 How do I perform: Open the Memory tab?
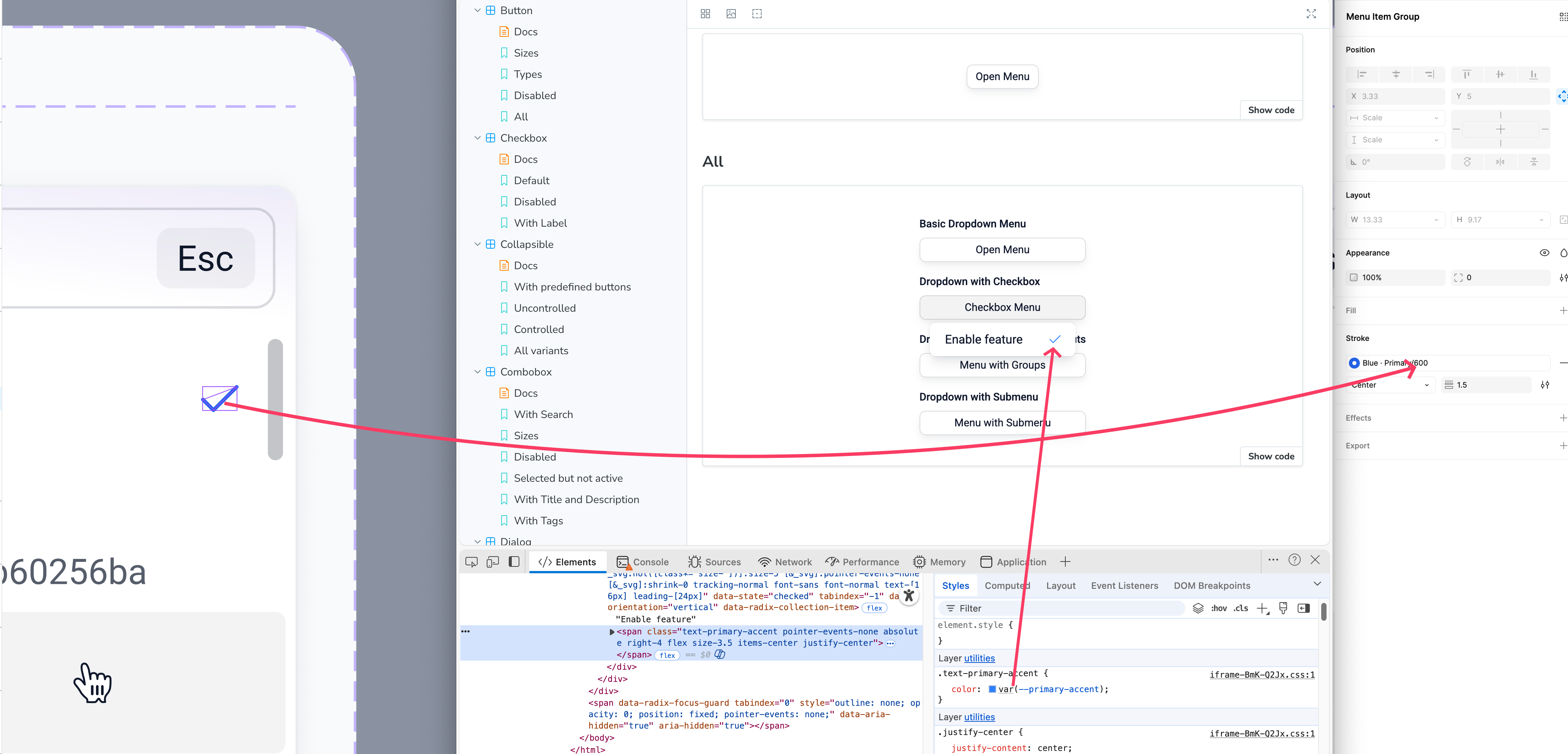[939, 562]
